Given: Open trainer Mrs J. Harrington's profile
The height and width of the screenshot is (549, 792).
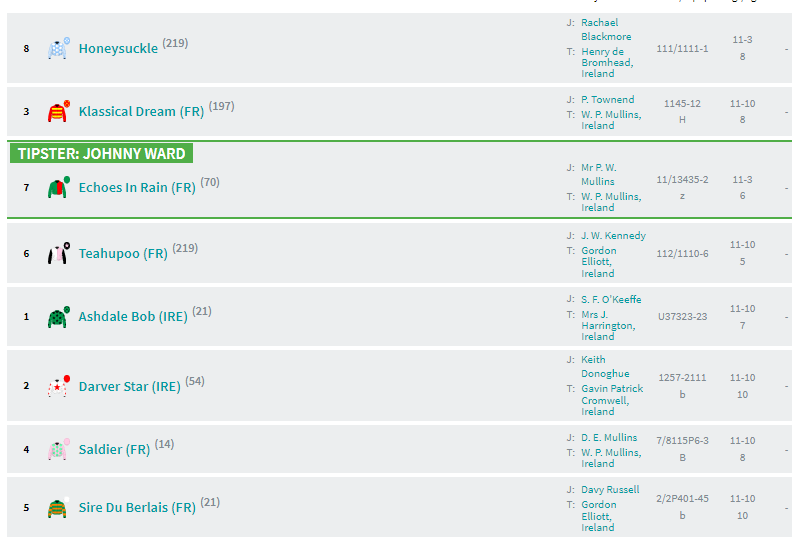Looking at the screenshot, I should 608,326.
